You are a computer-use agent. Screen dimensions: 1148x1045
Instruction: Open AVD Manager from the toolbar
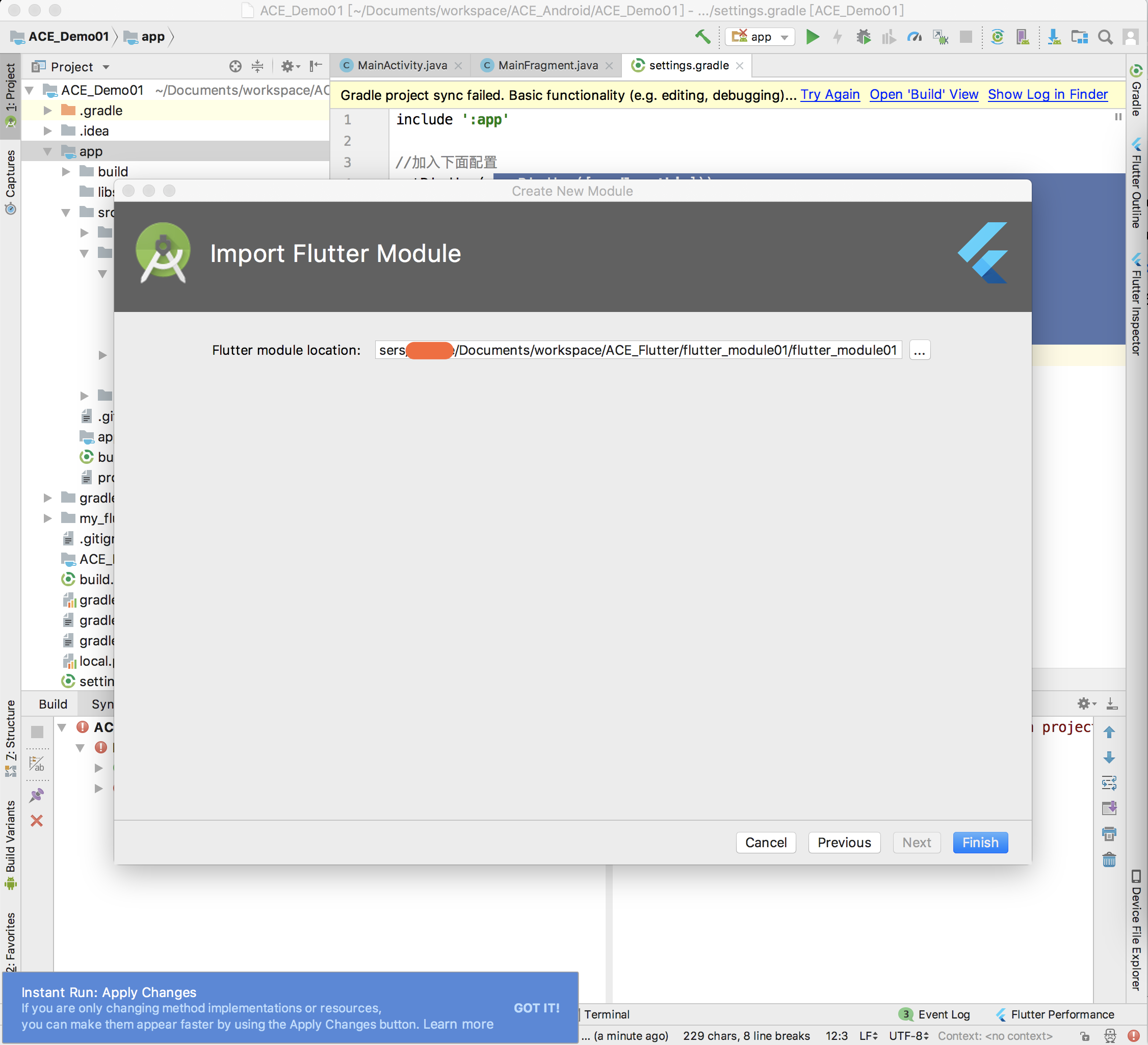[x=1023, y=37]
